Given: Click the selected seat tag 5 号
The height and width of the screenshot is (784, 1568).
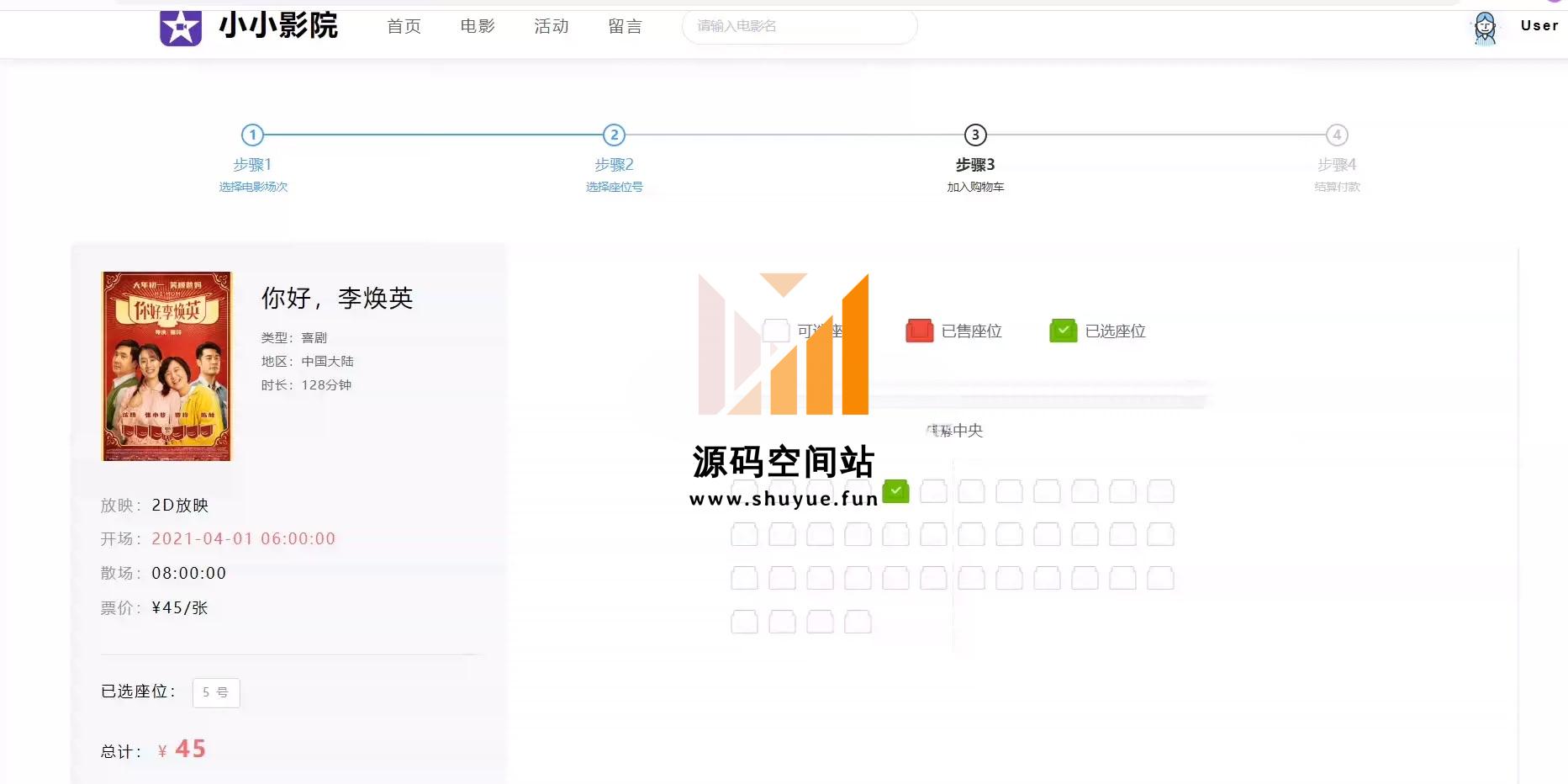Looking at the screenshot, I should pyautogui.click(x=216, y=692).
